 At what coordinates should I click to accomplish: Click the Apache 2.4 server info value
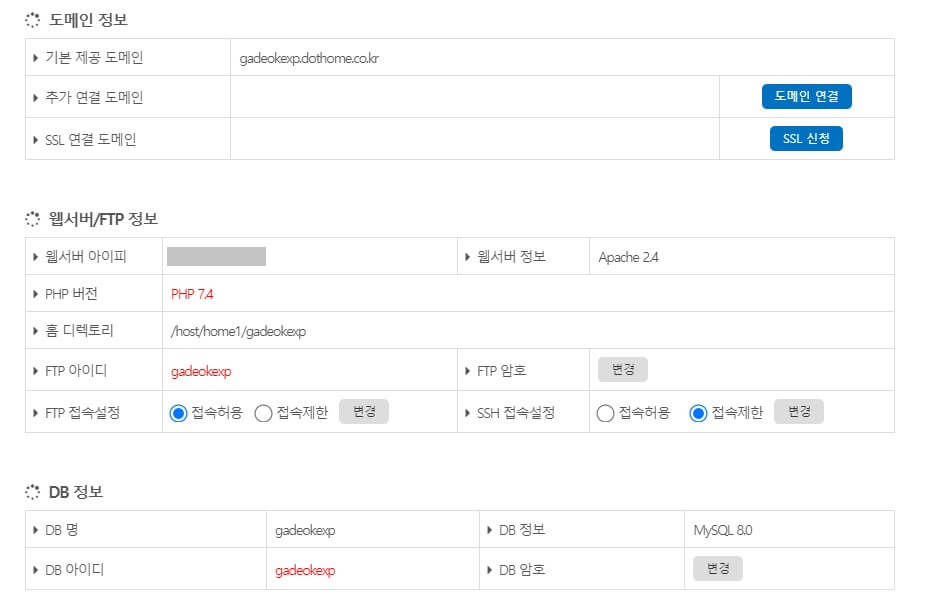(x=628, y=258)
